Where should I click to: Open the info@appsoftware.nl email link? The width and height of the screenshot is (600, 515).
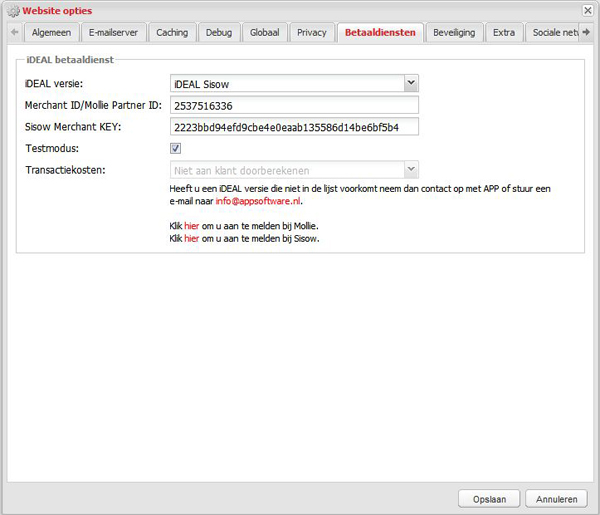[258, 201]
